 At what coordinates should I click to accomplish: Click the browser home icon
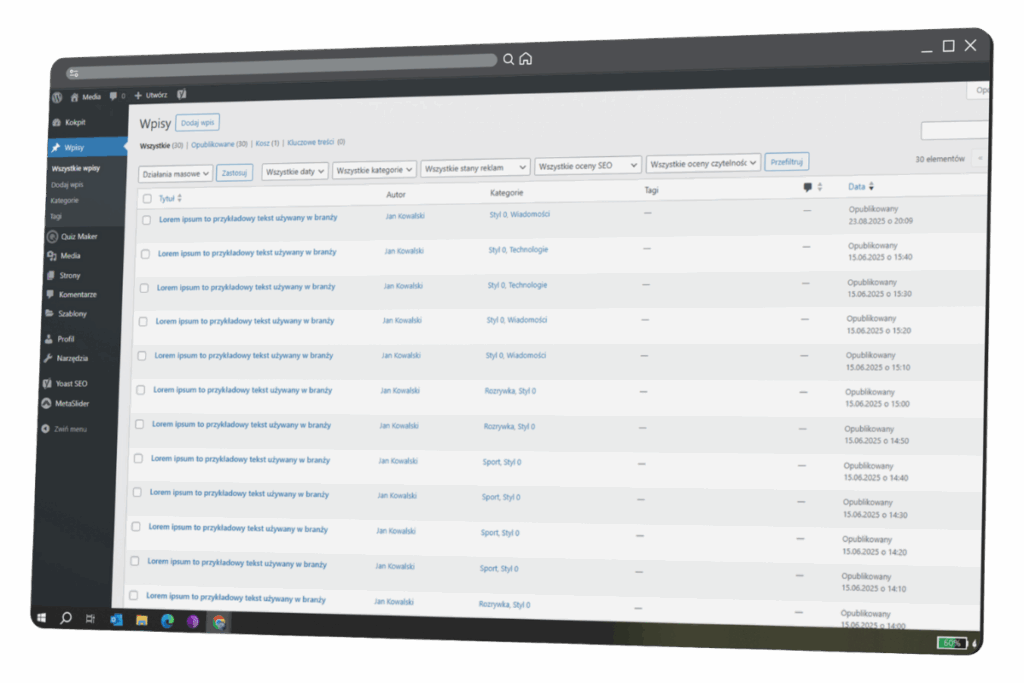pyautogui.click(x=526, y=59)
